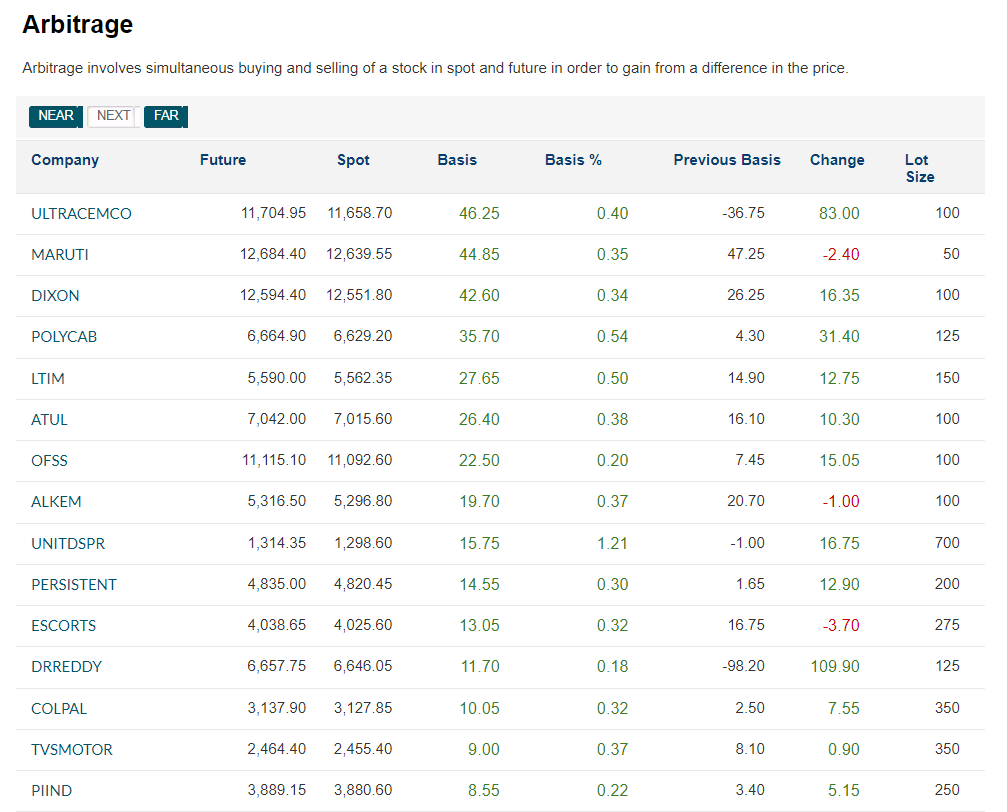Click DRREDDY change value 109.90

(x=835, y=667)
